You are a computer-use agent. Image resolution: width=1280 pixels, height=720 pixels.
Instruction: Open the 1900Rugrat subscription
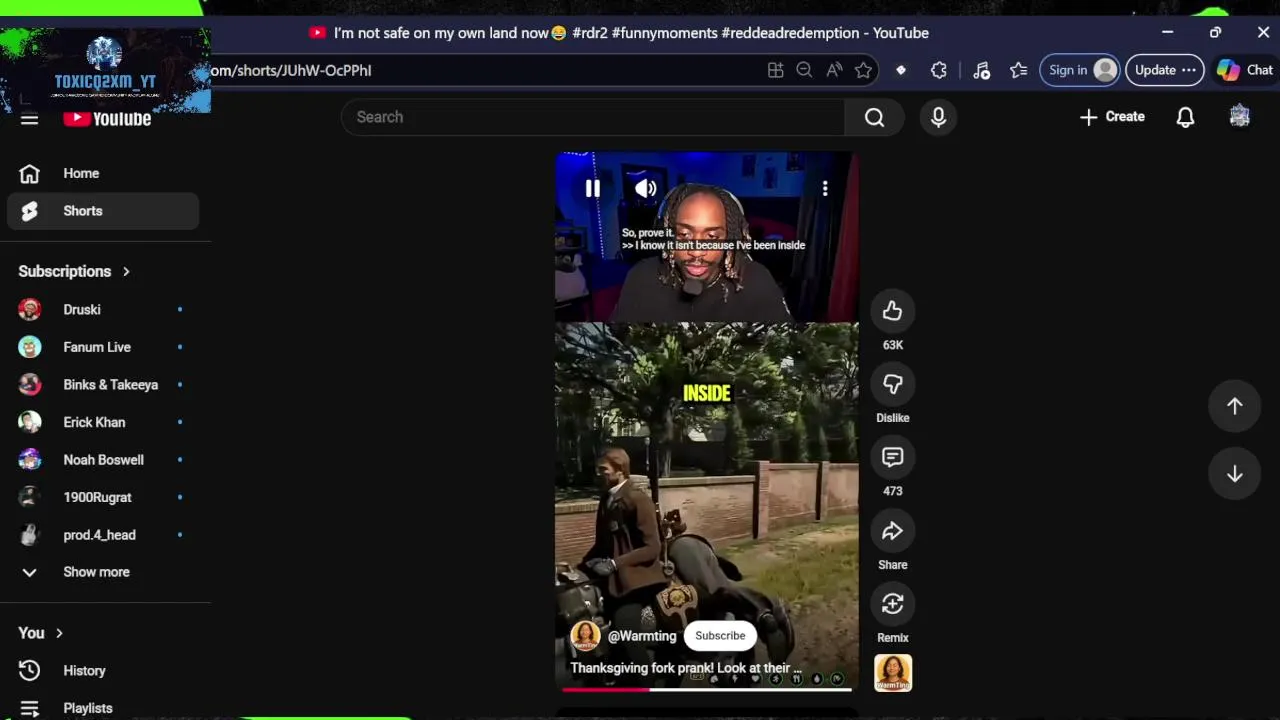[103, 497]
